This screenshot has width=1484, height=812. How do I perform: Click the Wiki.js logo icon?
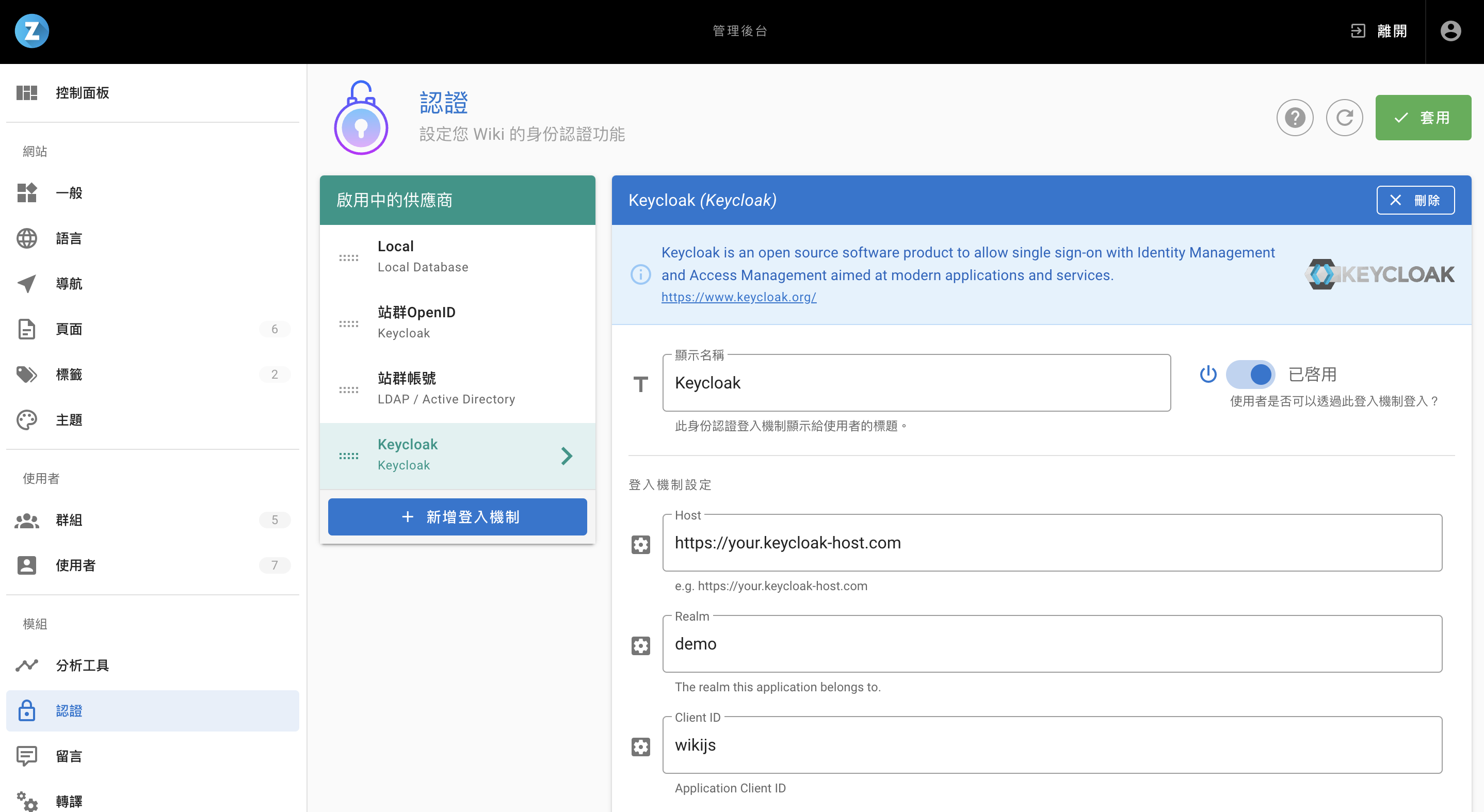[x=31, y=31]
